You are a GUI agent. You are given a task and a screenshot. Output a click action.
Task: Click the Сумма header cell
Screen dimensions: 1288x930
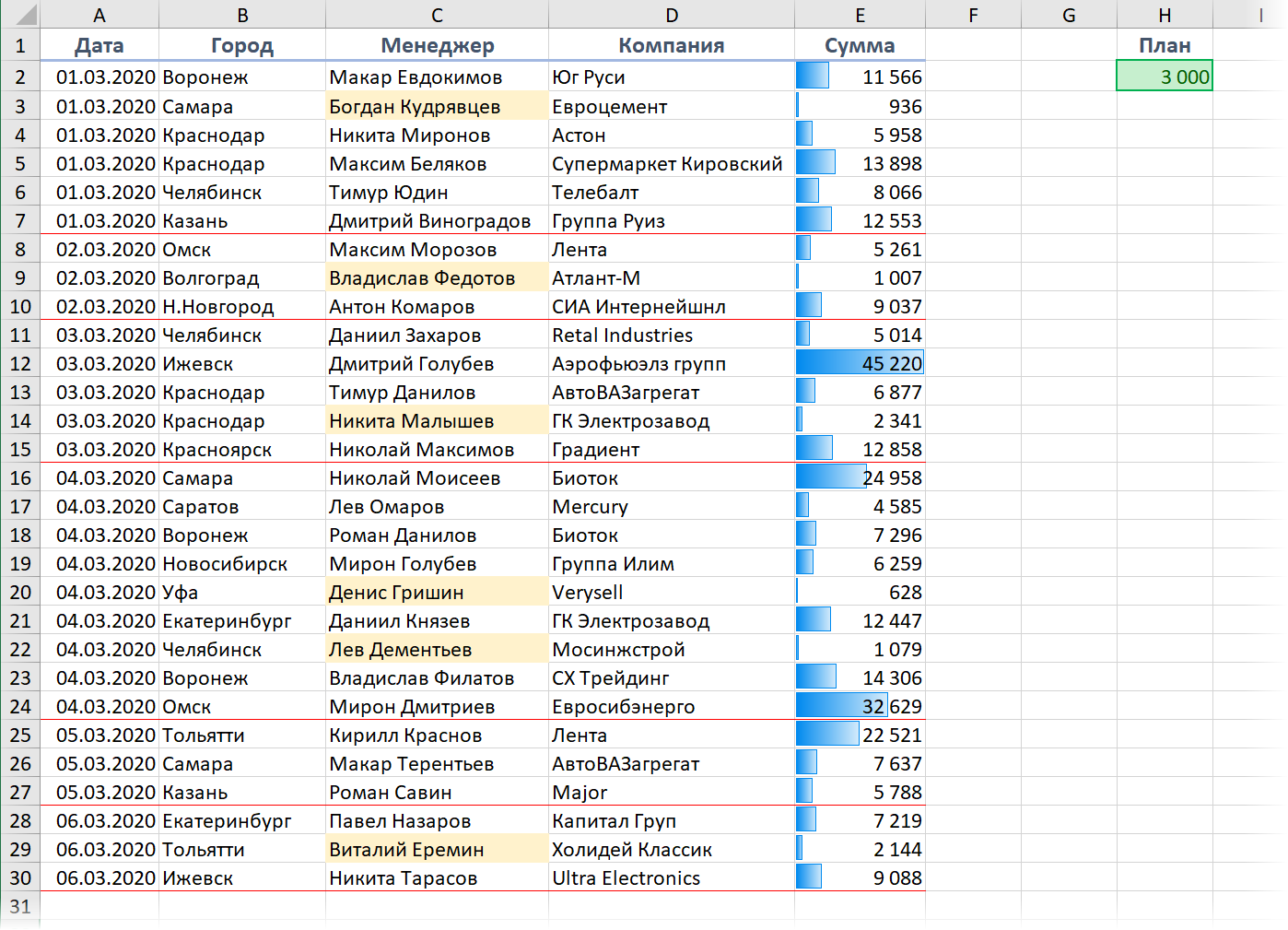(860, 45)
